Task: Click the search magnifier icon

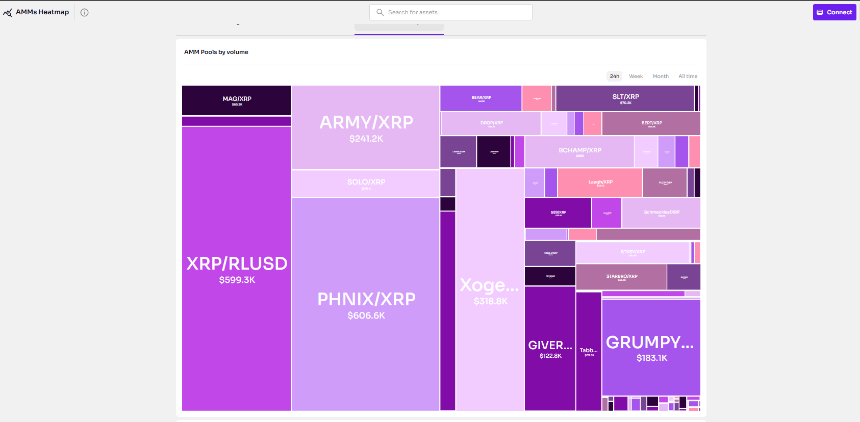Action: coord(380,12)
